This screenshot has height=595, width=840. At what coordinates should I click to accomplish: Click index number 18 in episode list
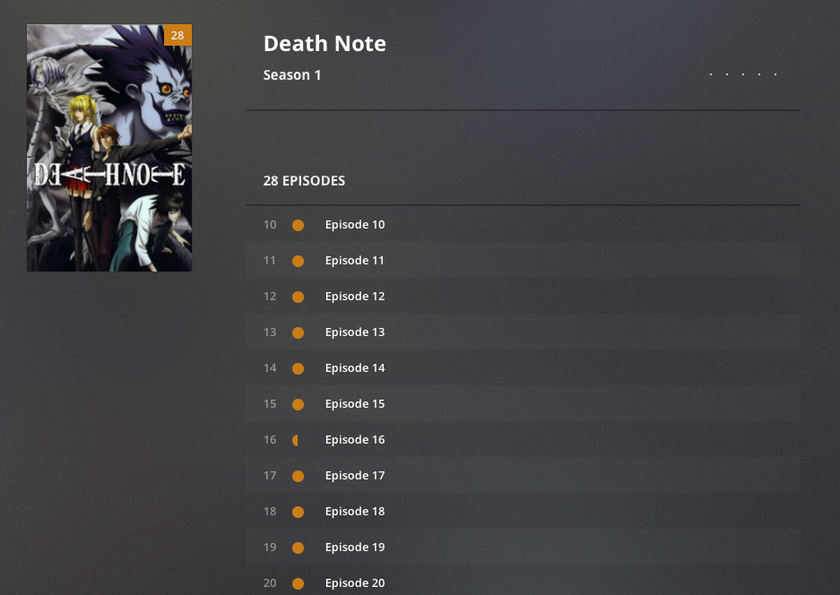click(x=269, y=512)
